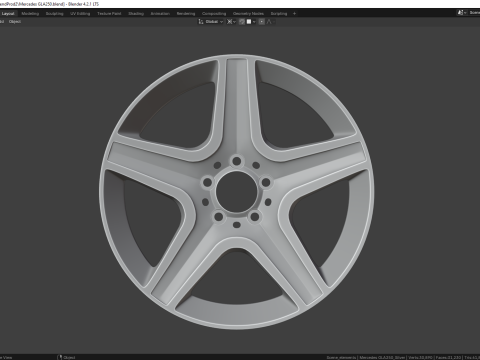The width and height of the screenshot is (480, 360).
Task: Click the wheel rim model in viewport
Action: point(237,192)
